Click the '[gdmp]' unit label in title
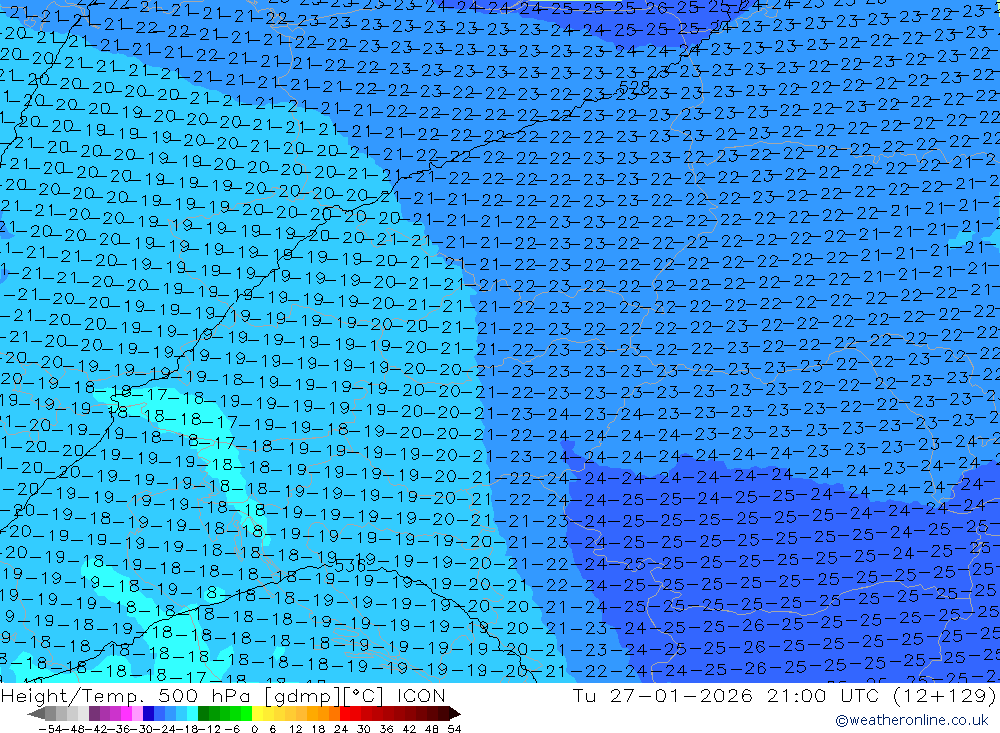 pos(302,696)
